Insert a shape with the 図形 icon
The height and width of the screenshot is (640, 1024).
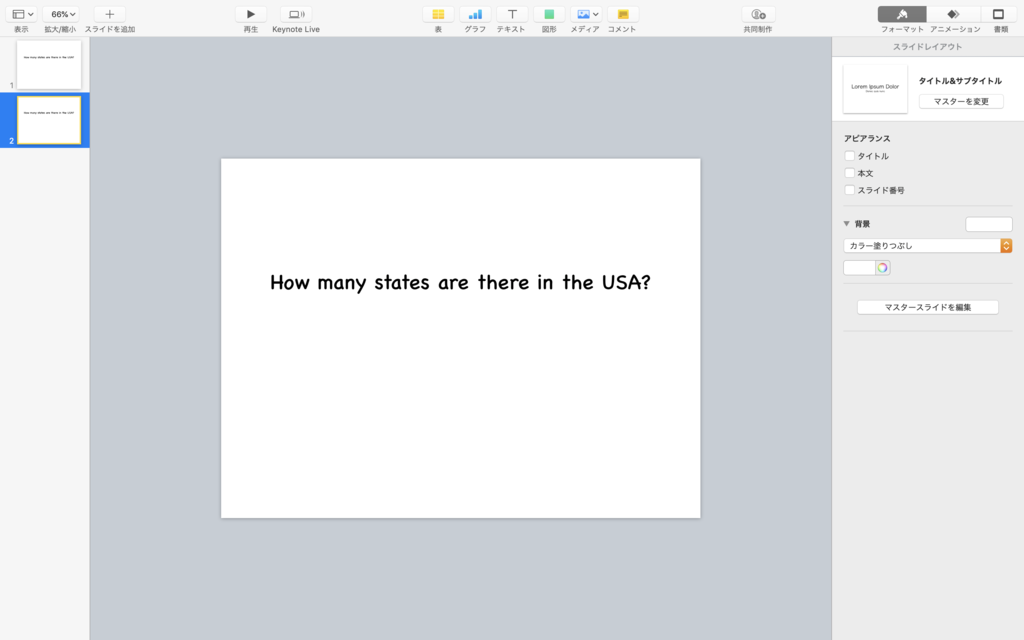[x=549, y=14]
